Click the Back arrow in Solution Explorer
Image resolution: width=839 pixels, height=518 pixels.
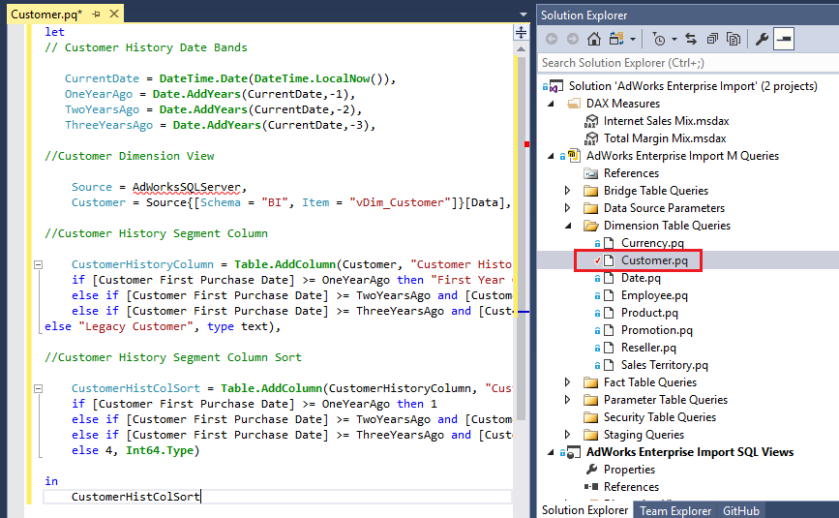tap(551, 39)
